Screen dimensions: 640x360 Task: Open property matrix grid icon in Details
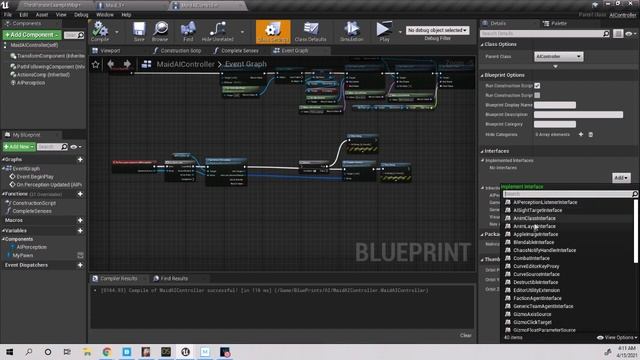(x=618, y=33)
